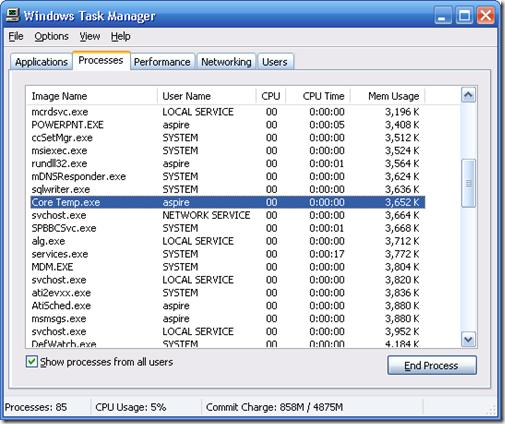Click the CPU Usage: 5% status entry
Image resolution: width=505 pixels, height=424 pixels.
pyautogui.click(x=131, y=407)
